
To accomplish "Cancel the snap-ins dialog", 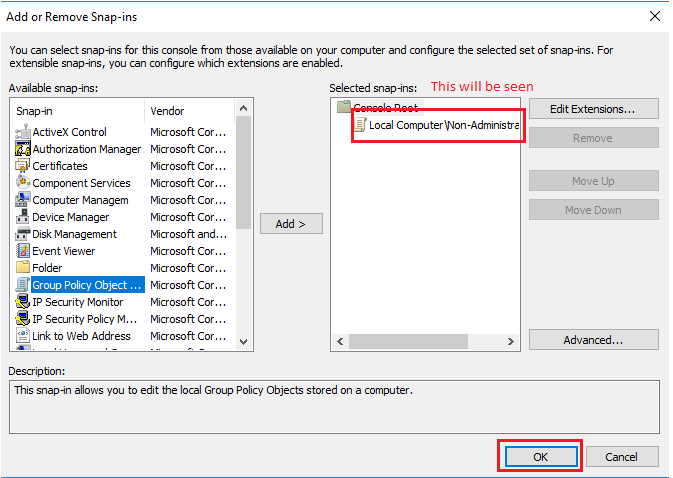I will [x=622, y=456].
